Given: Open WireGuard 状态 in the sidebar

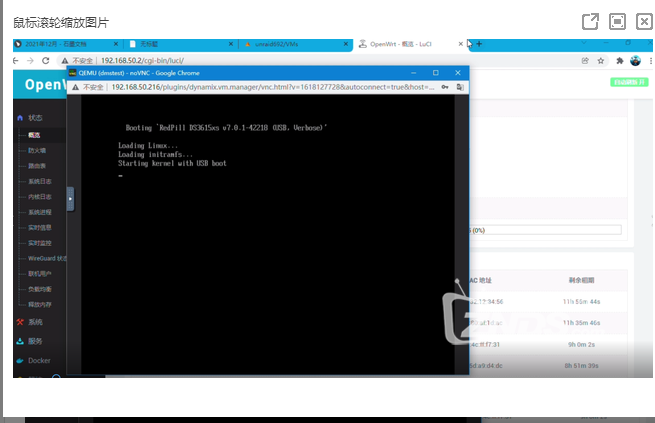Looking at the screenshot, I should point(47,259).
